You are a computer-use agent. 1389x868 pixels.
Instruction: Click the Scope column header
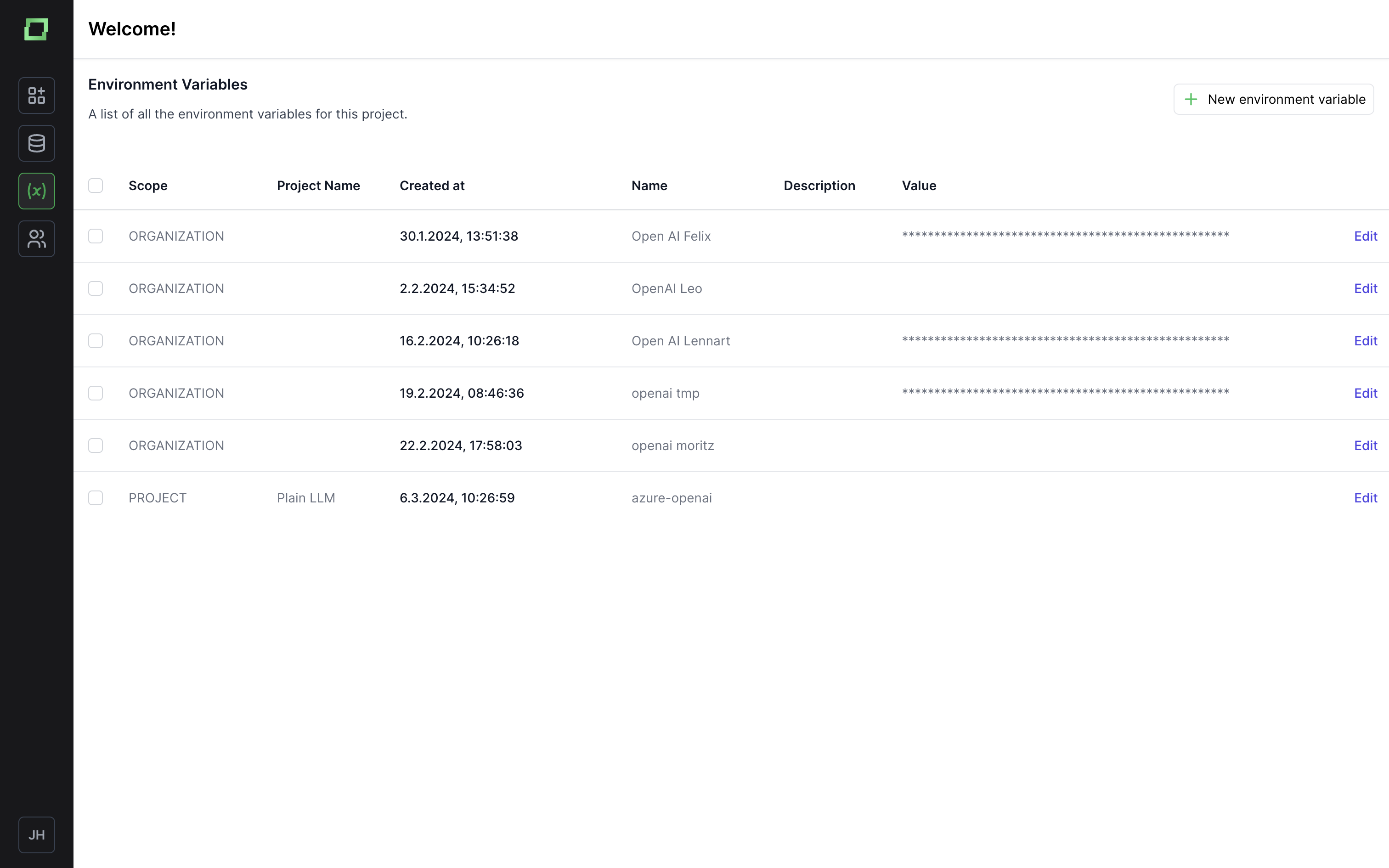tap(148, 186)
